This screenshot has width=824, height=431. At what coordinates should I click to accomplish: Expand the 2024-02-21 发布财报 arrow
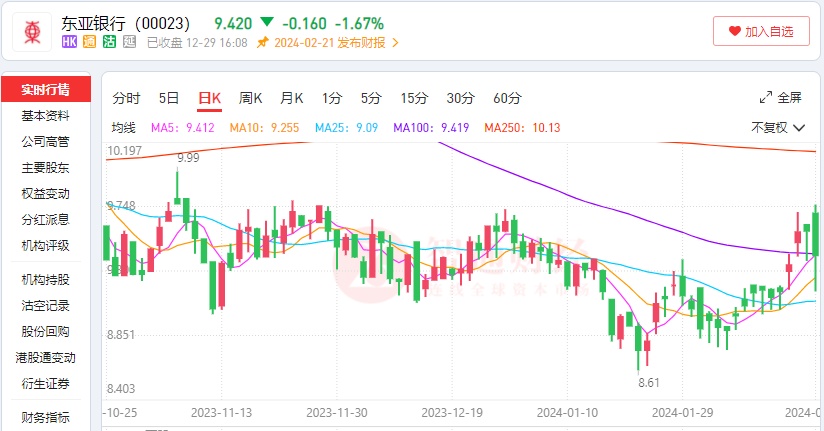click(395, 42)
